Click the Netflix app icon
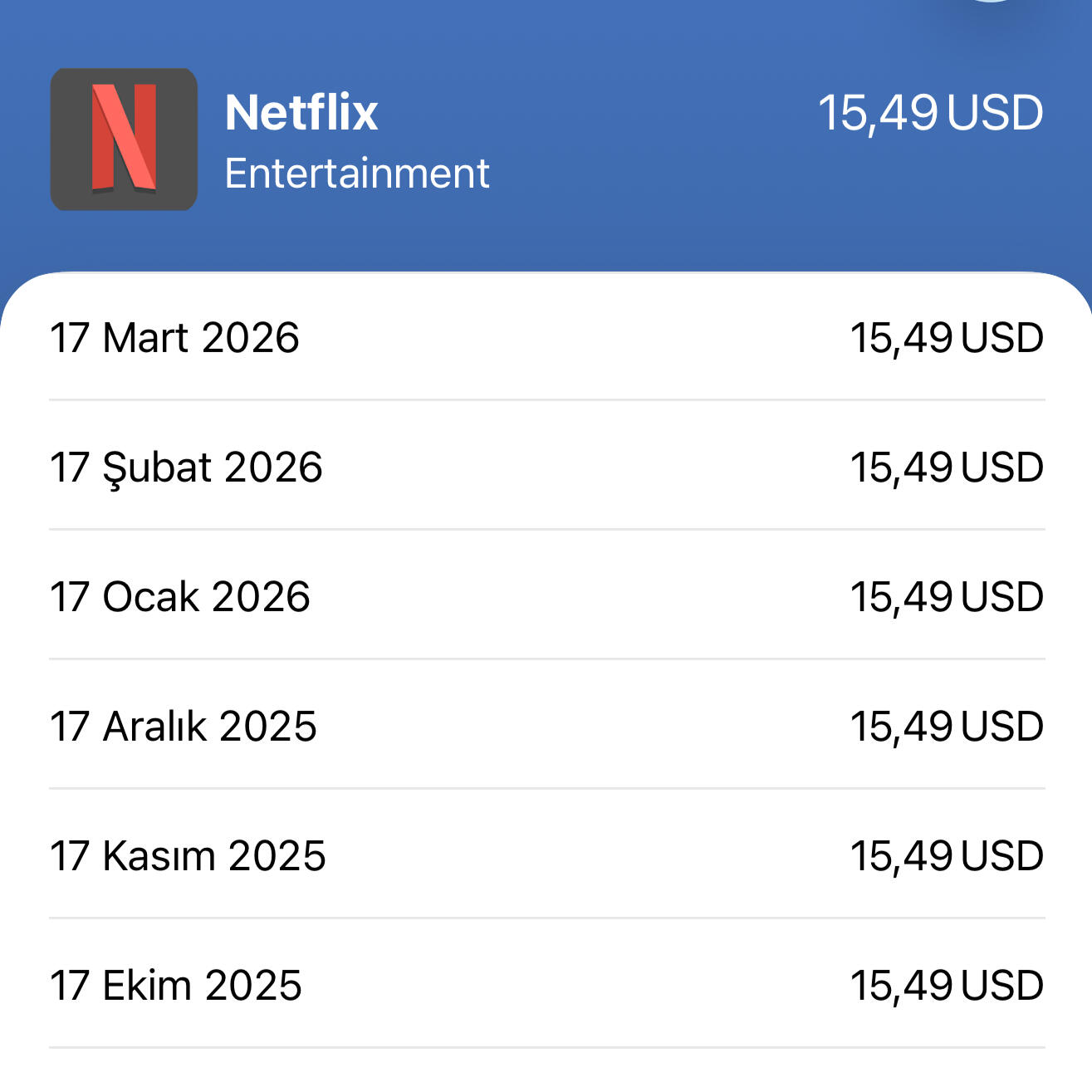Image resolution: width=1092 pixels, height=1092 pixels. click(x=124, y=140)
